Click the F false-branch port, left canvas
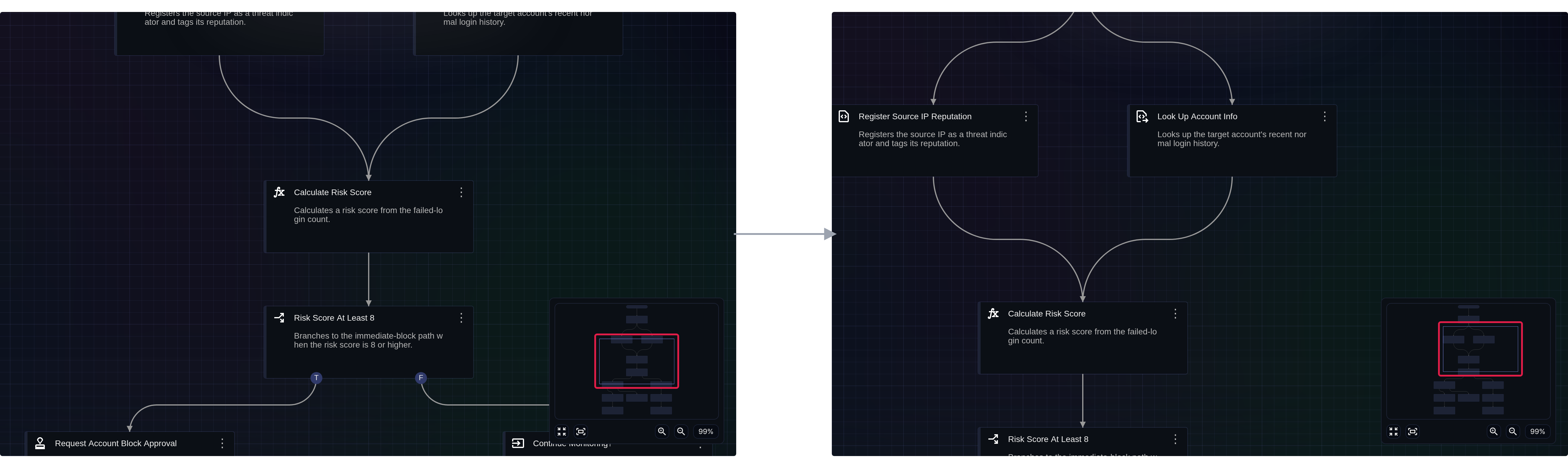This screenshot has height=468, width=1568. point(421,378)
